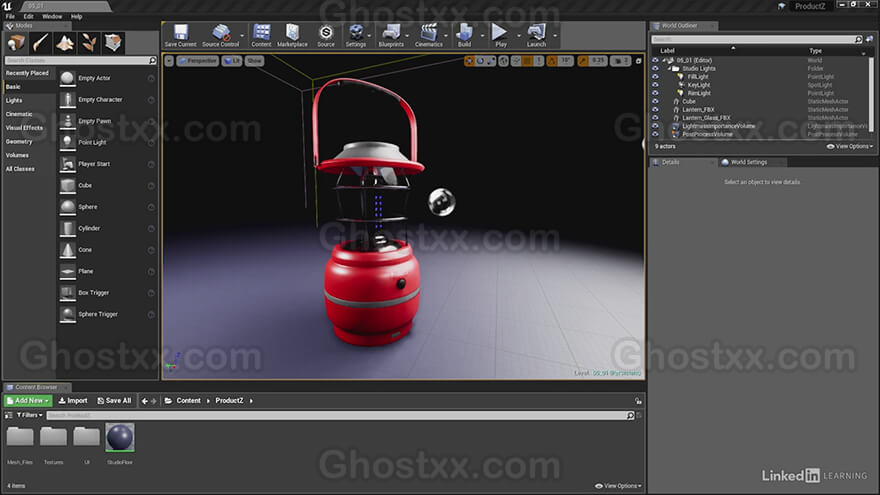Select Empty Actor in placement list
The width and height of the screenshot is (880, 495).
coord(107,78)
